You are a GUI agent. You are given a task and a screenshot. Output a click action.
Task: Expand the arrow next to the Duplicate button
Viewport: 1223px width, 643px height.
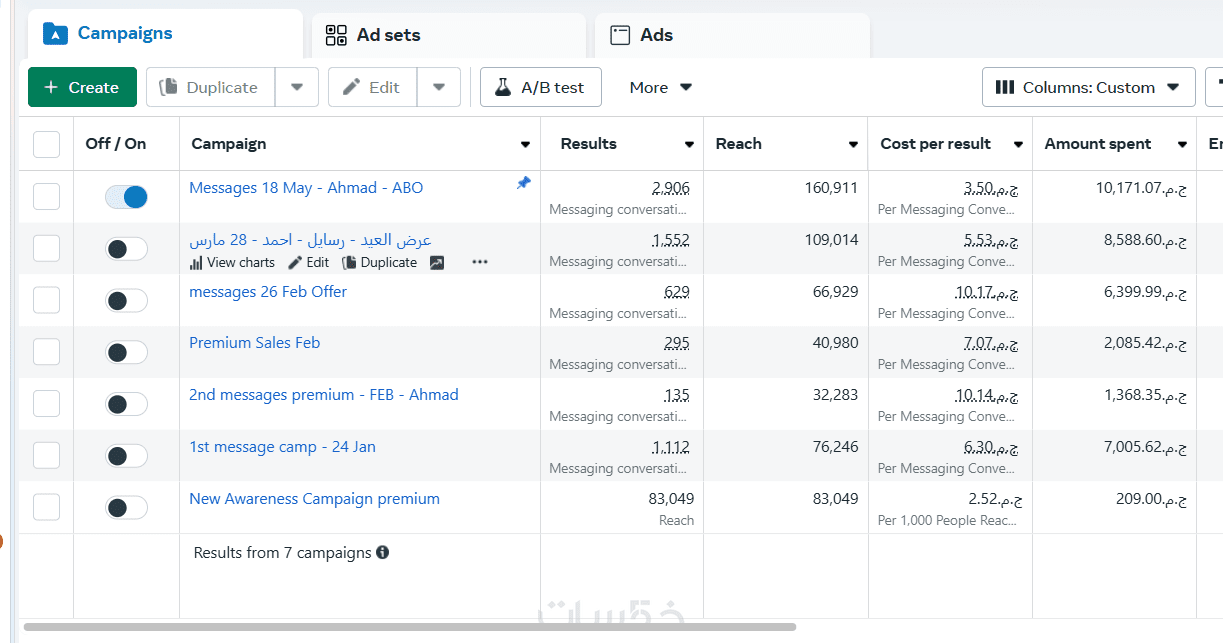pos(297,88)
